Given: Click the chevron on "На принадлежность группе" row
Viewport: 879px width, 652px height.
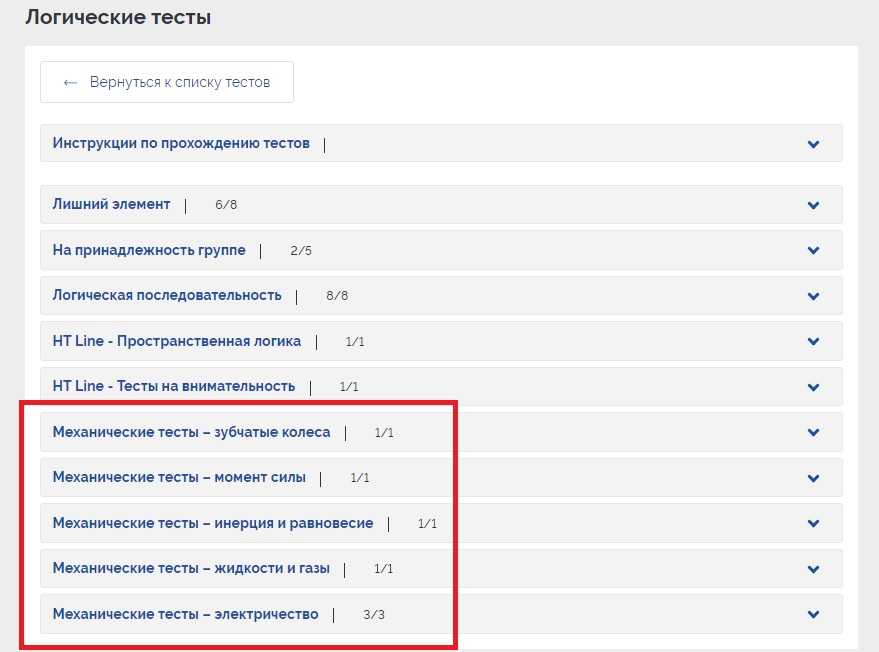Looking at the screenshot, I should click(x=813, y=251).
